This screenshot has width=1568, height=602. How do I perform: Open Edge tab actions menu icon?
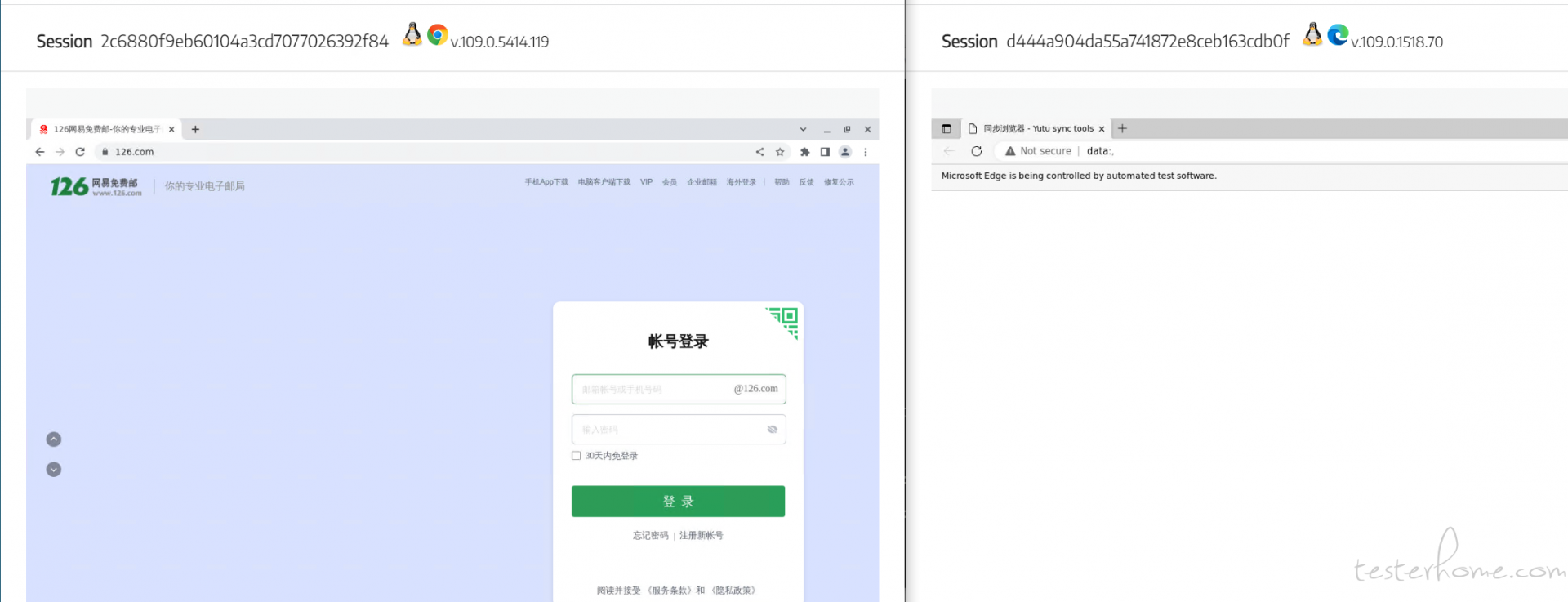pos(947,129)
